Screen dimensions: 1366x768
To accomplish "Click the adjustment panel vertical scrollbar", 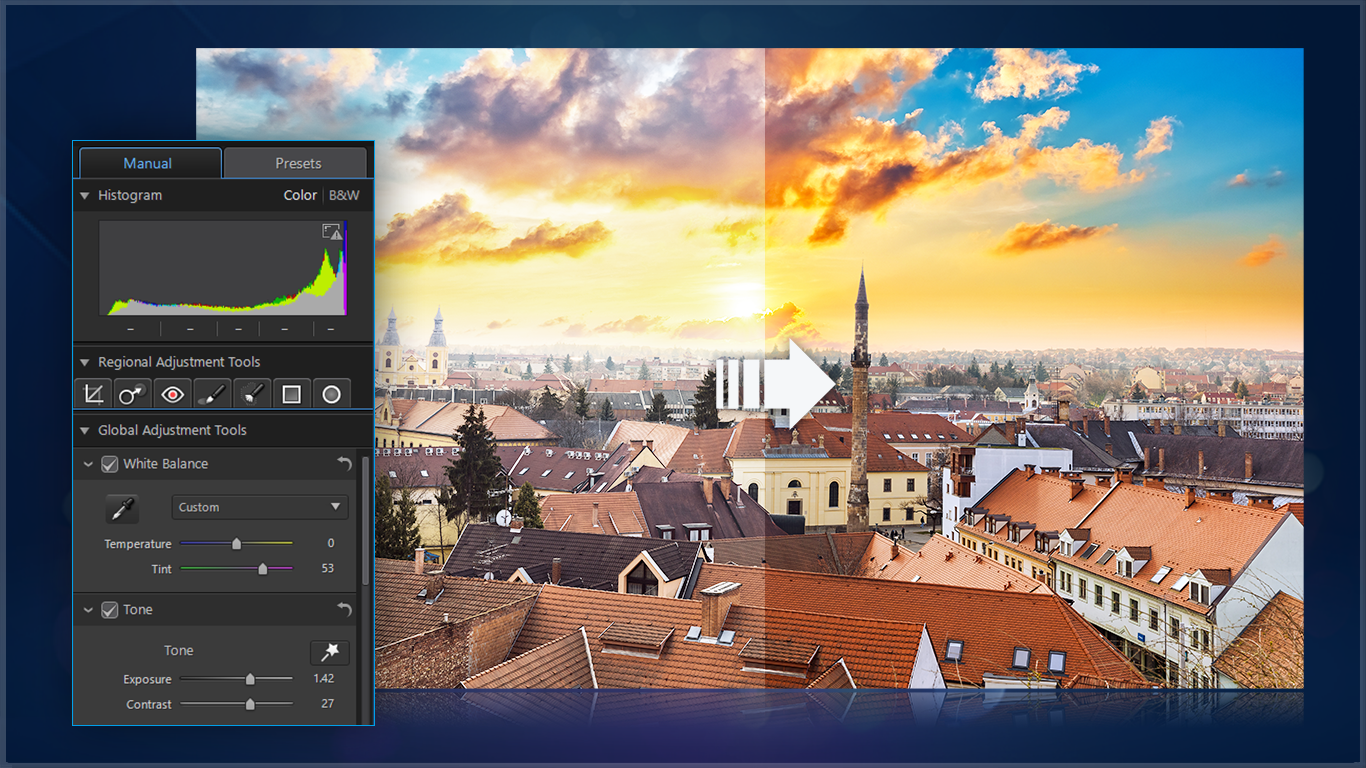I will pos(364,520).
